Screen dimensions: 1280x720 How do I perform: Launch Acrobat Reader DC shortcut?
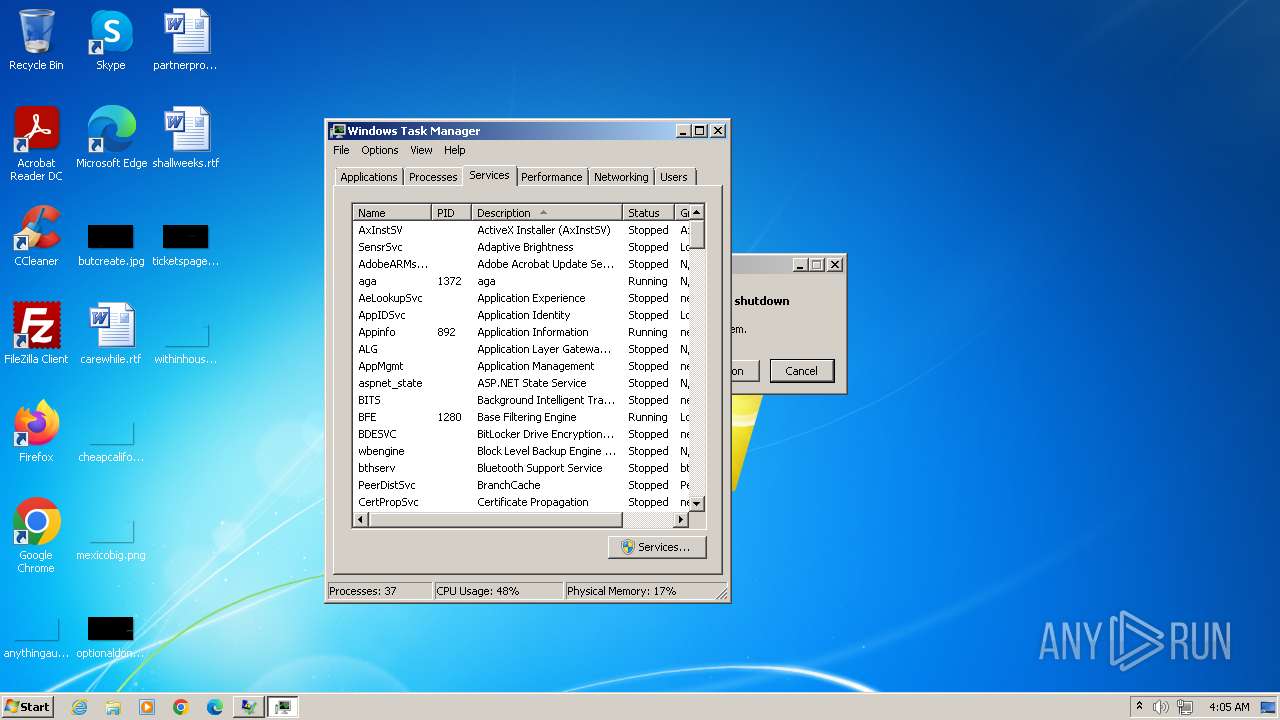(x=36, y=143)
